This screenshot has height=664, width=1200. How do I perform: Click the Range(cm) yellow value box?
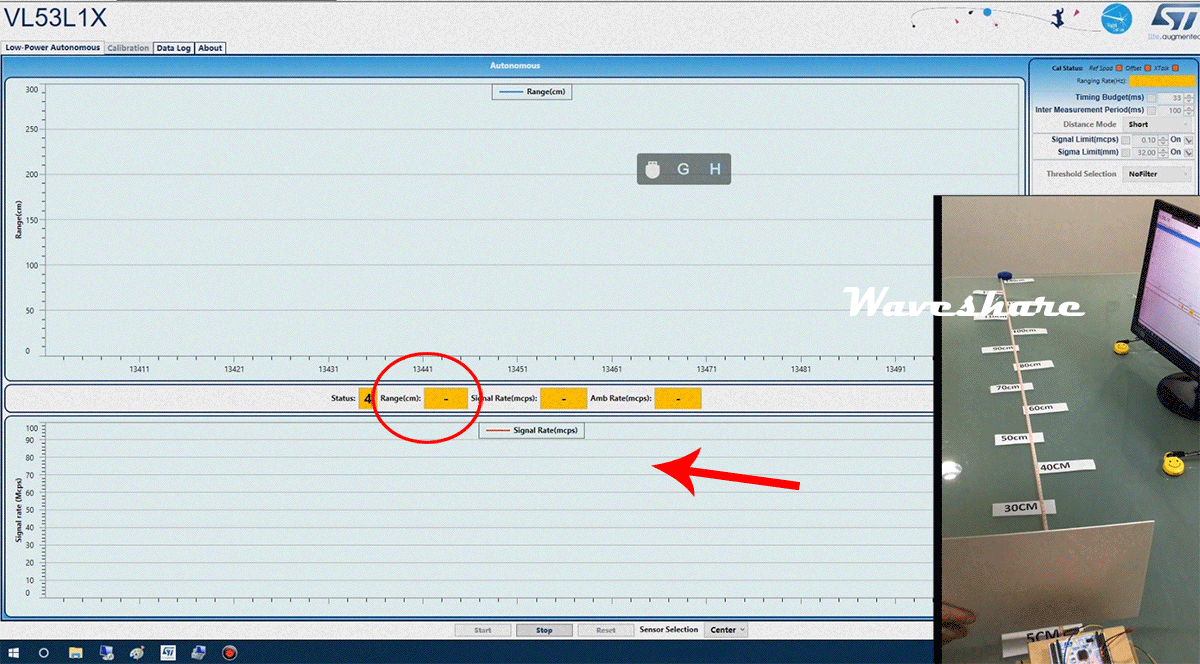pyautogui.click(x=445, y=398)
